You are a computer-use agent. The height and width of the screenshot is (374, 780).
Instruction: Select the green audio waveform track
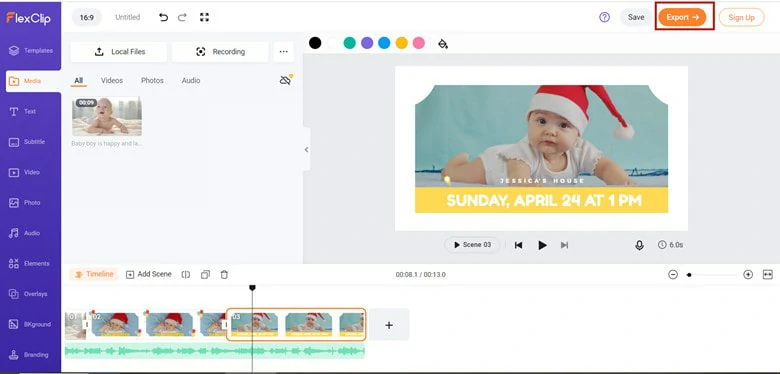tap(215, 351)
